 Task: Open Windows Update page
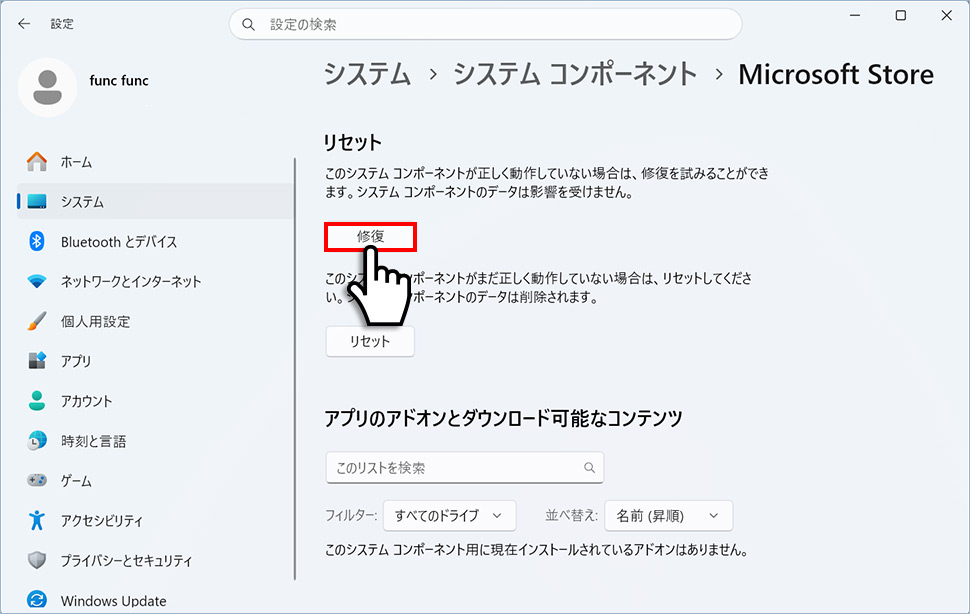tap(155, 600)
